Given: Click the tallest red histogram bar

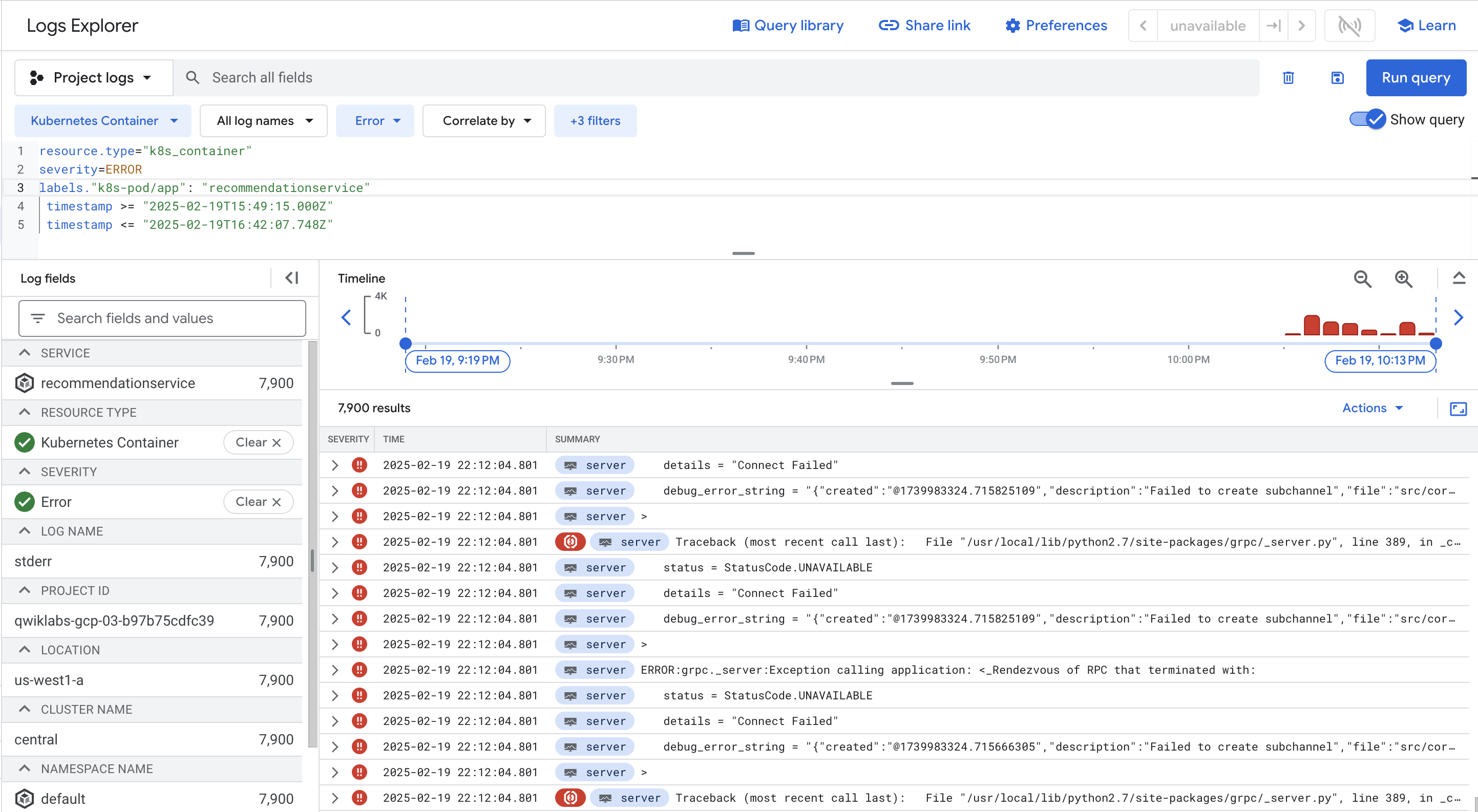Looking at the screenshot, I should pos(1312,325).
